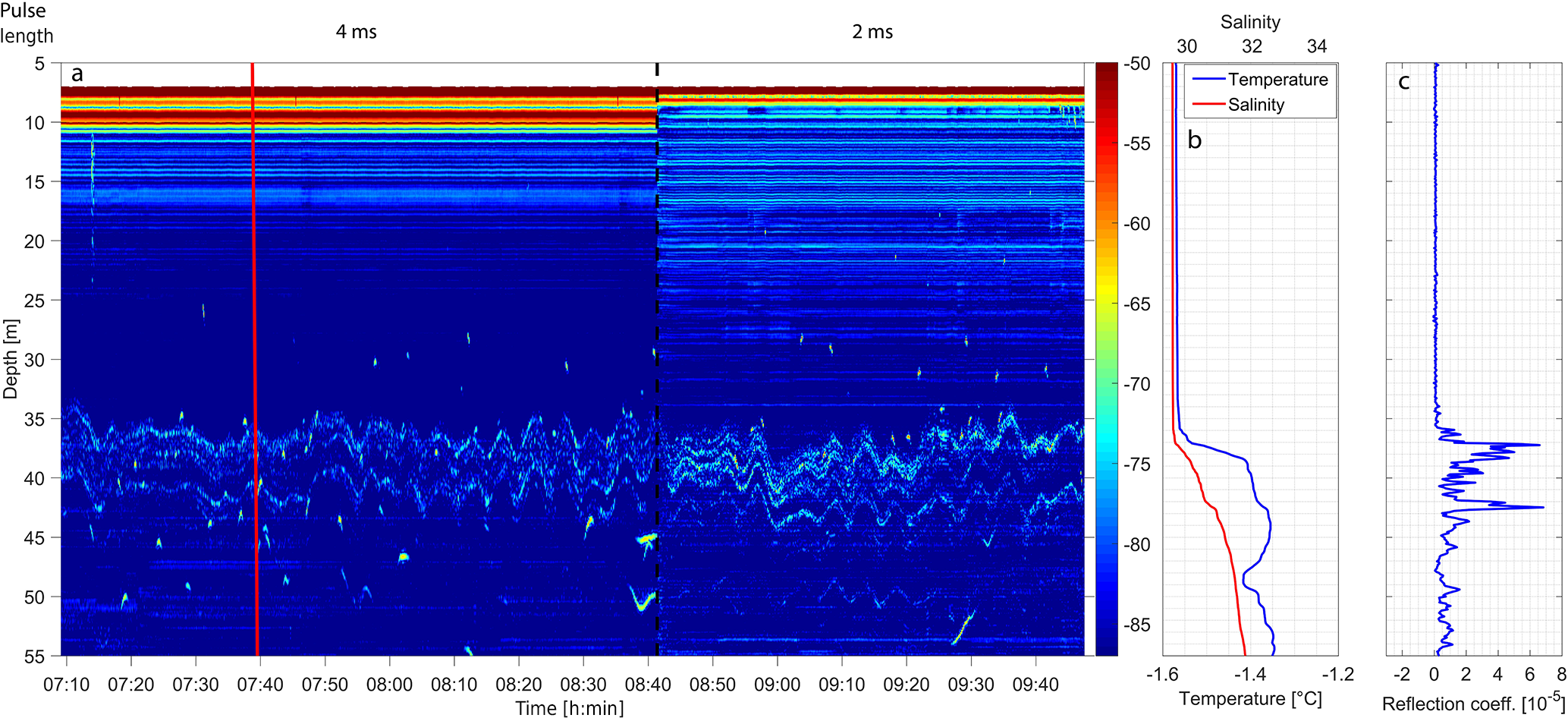1568x721 pixels.
Task: Click the dark red top of the colorbar
Action: tap(1106, 68)
